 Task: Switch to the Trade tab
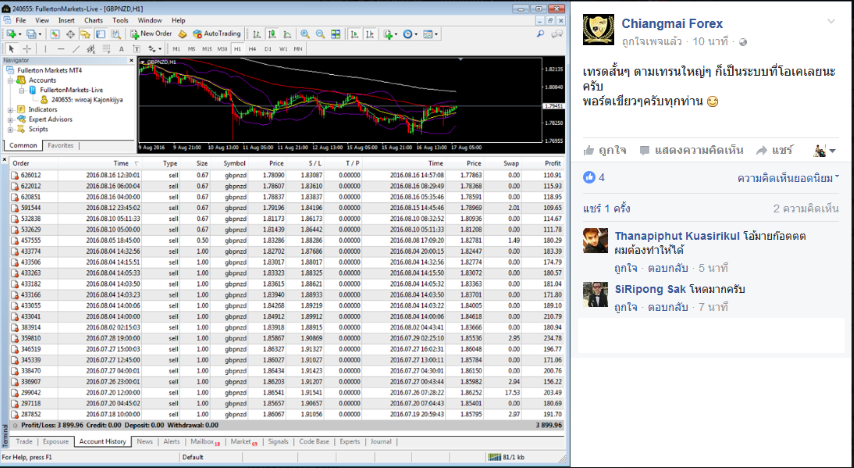(24, 441)
